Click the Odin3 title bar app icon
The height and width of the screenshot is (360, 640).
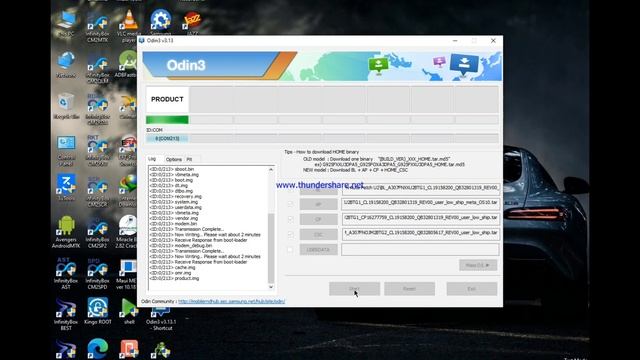pos(142,40)
